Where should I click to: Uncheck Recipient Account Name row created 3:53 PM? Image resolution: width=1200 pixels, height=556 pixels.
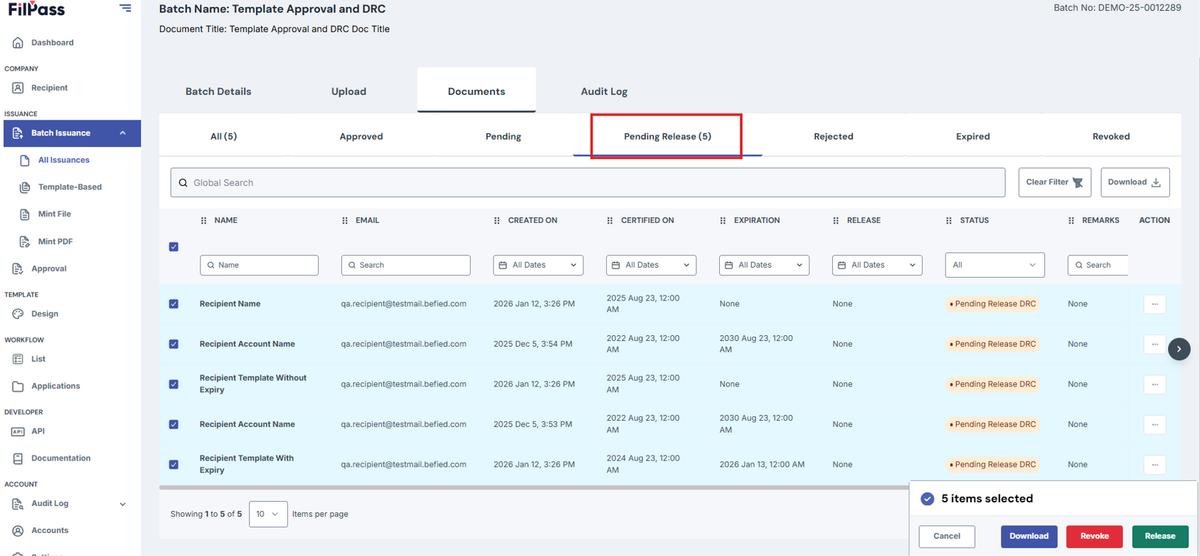174,424
